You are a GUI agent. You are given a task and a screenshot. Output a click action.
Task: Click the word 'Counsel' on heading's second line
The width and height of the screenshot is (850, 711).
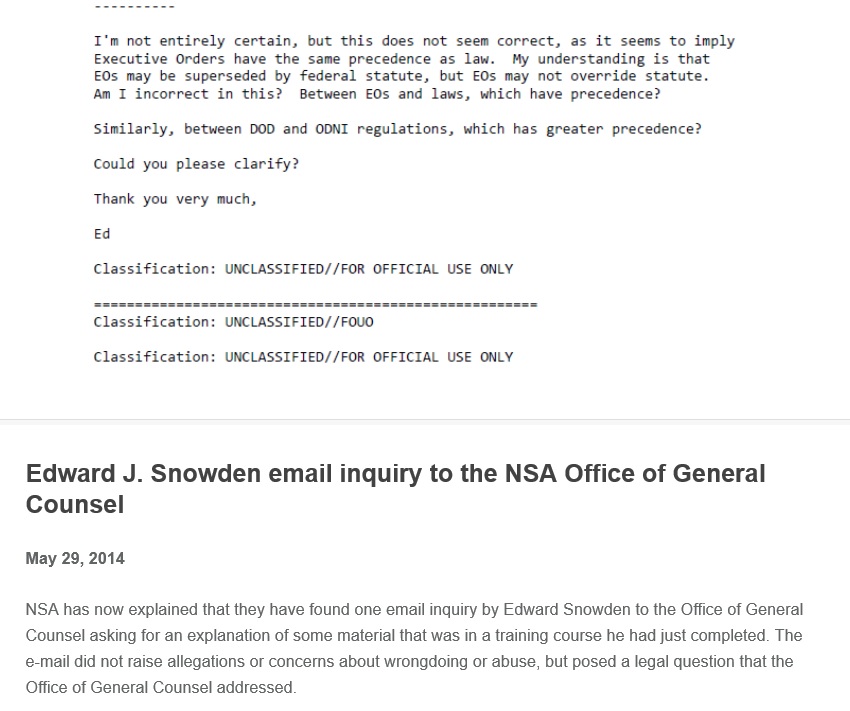point(75,504)
